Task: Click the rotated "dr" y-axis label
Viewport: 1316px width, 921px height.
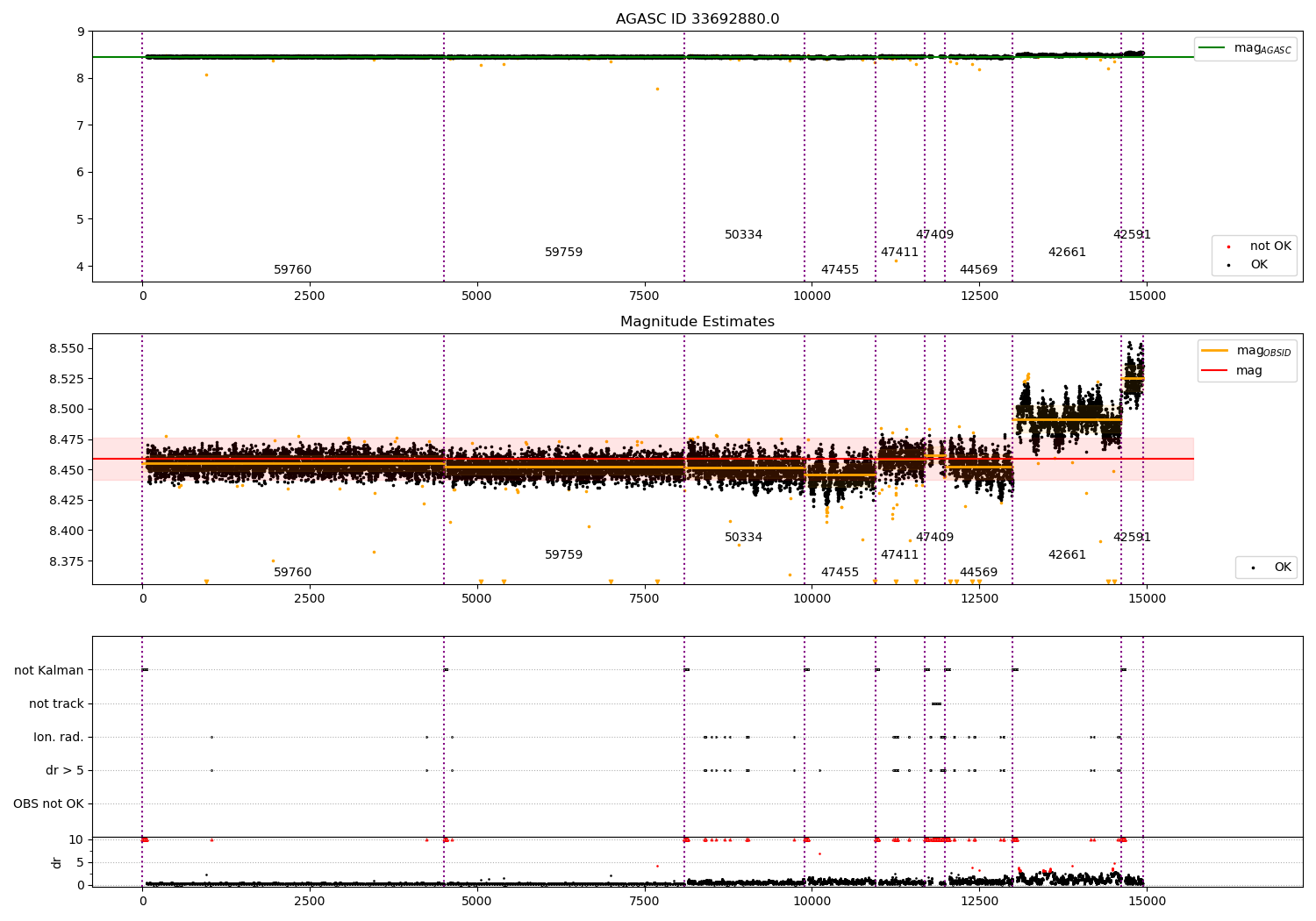Action: coord(57,862)
